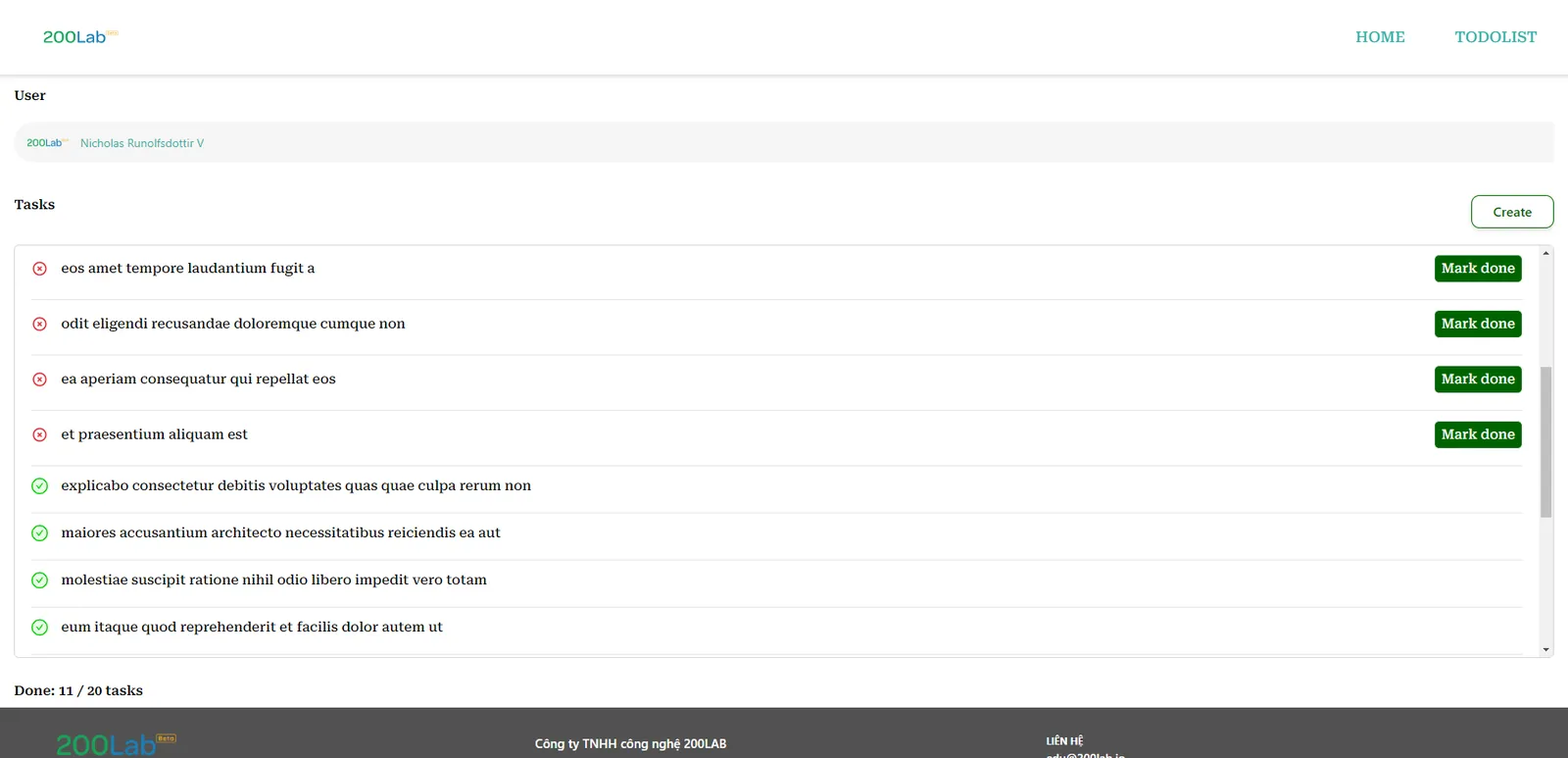Image resolution: width=1568 pixels, height=758 pixels.
Task: Click footer text "Công ty TNHH công nghệ 200LAB"
Action: (x=630, y=744)
